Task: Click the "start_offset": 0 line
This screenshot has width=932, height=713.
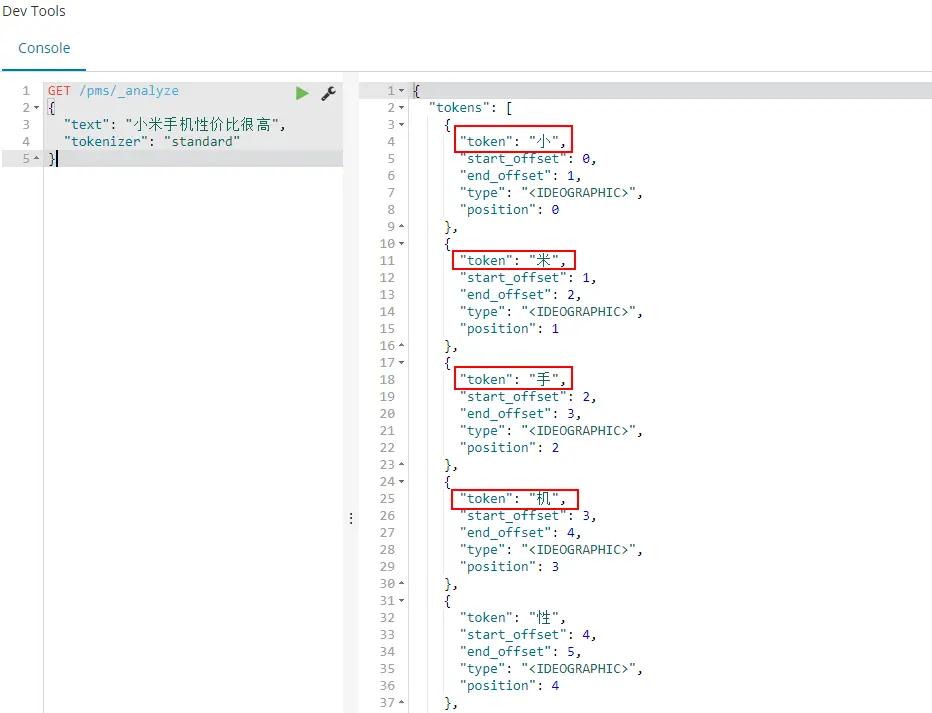Action: coord(528,159)
